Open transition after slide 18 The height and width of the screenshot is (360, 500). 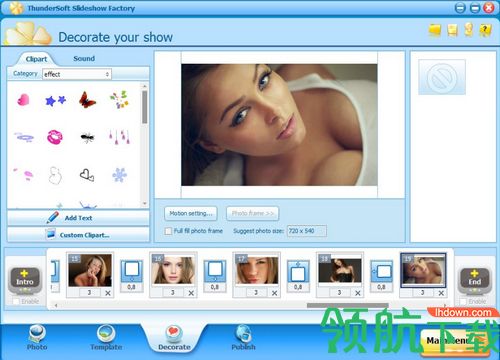pyautogui.click(x=381, y=271)
